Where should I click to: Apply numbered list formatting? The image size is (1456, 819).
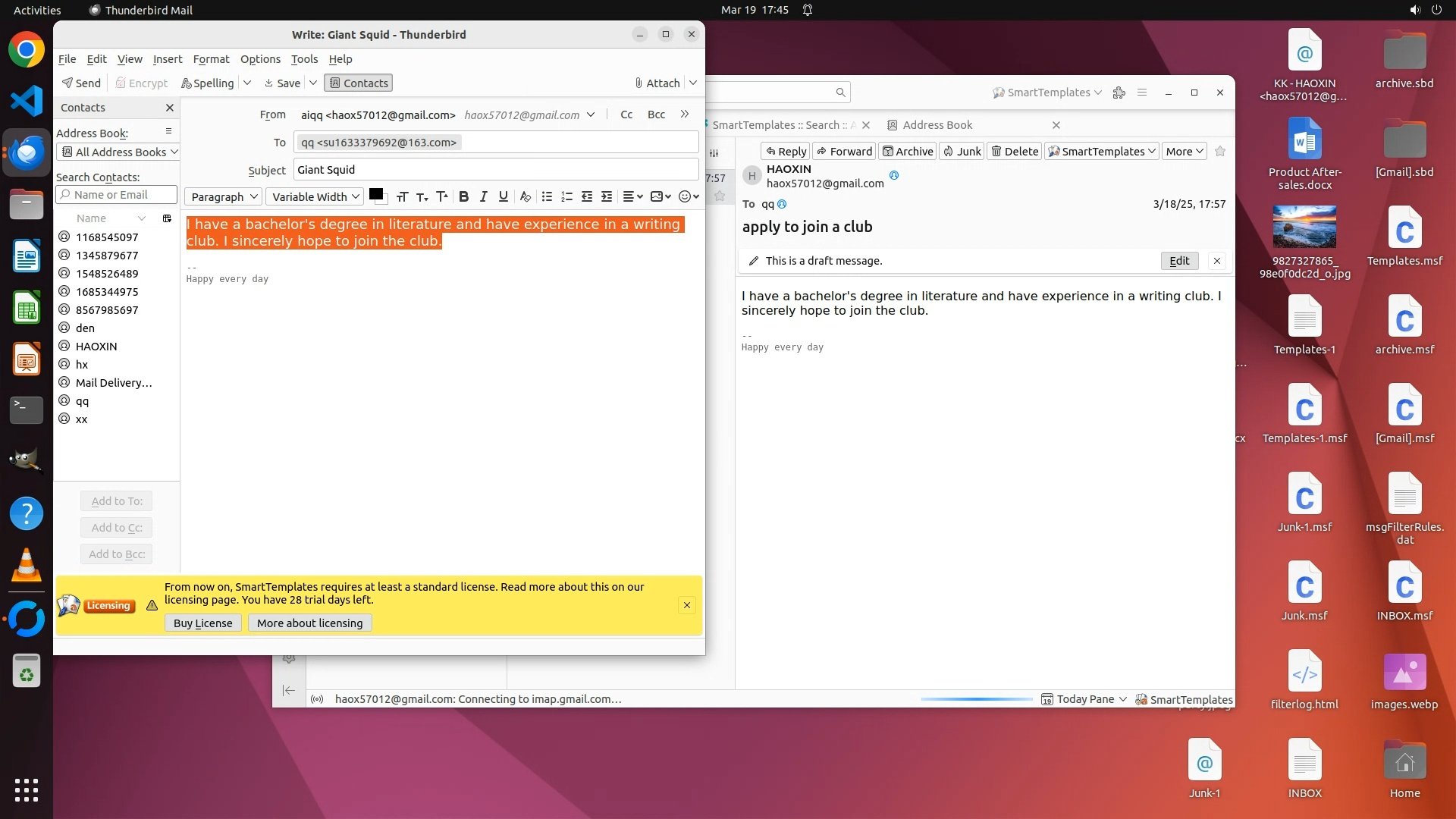(566, 196)
